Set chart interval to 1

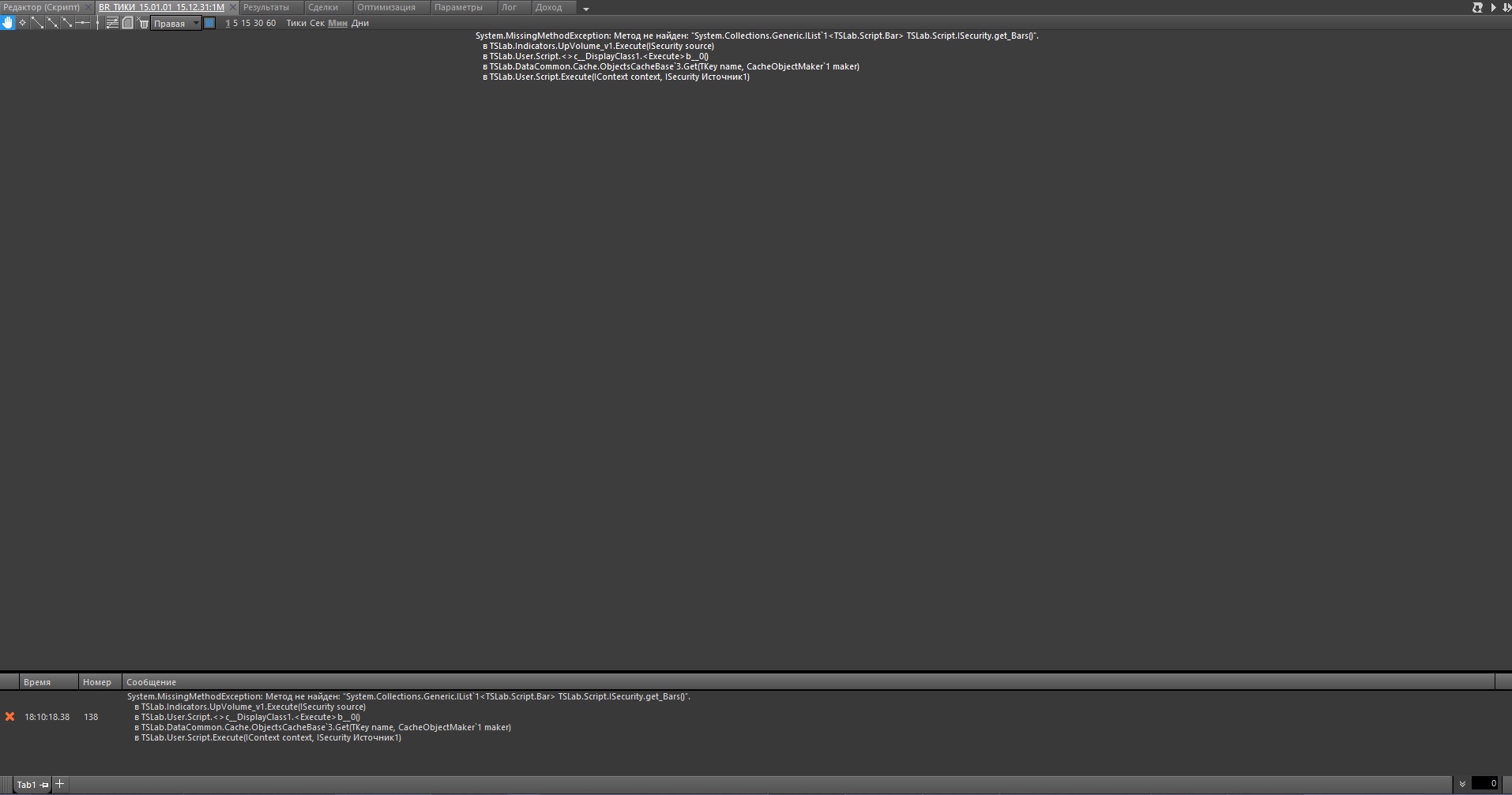(x=228, y=24)
